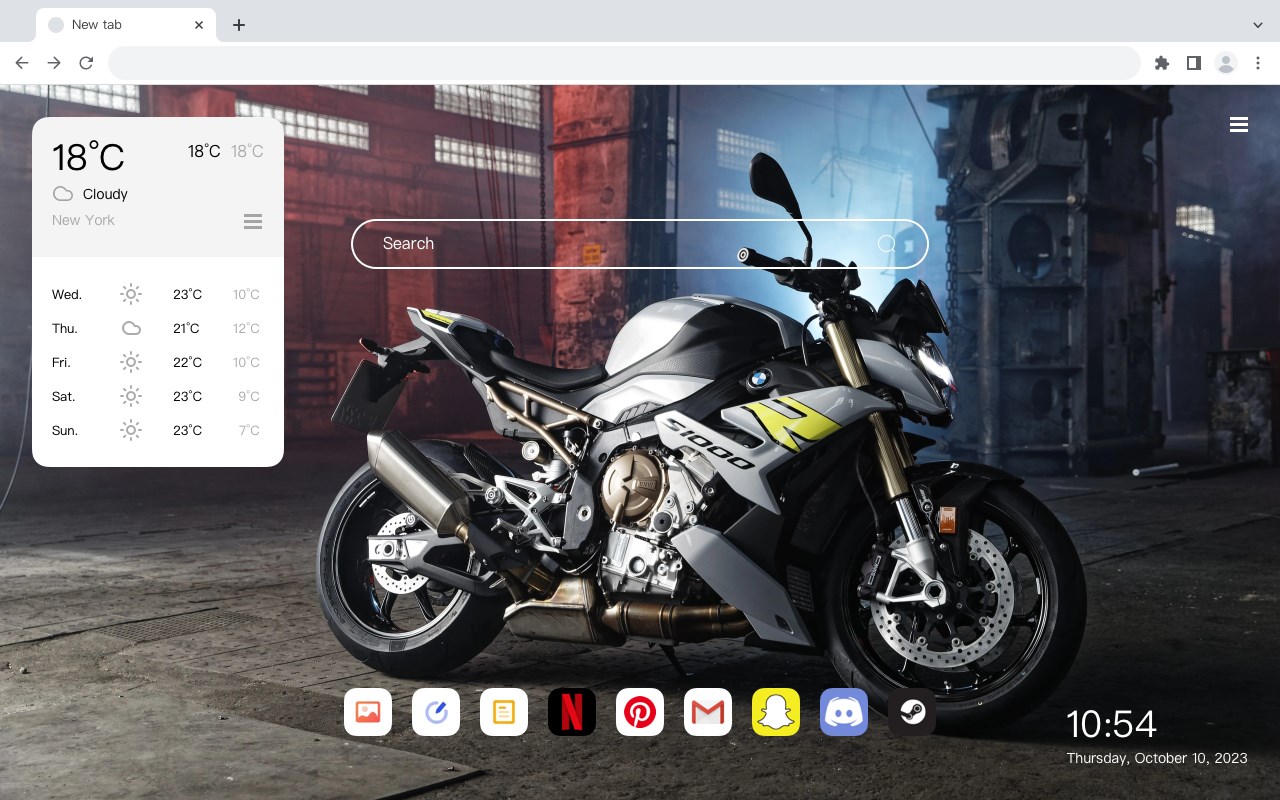Click the search magnifier icon
Image resolution: width=1280 pixels, height=800 pixels.
coord(887,244)
